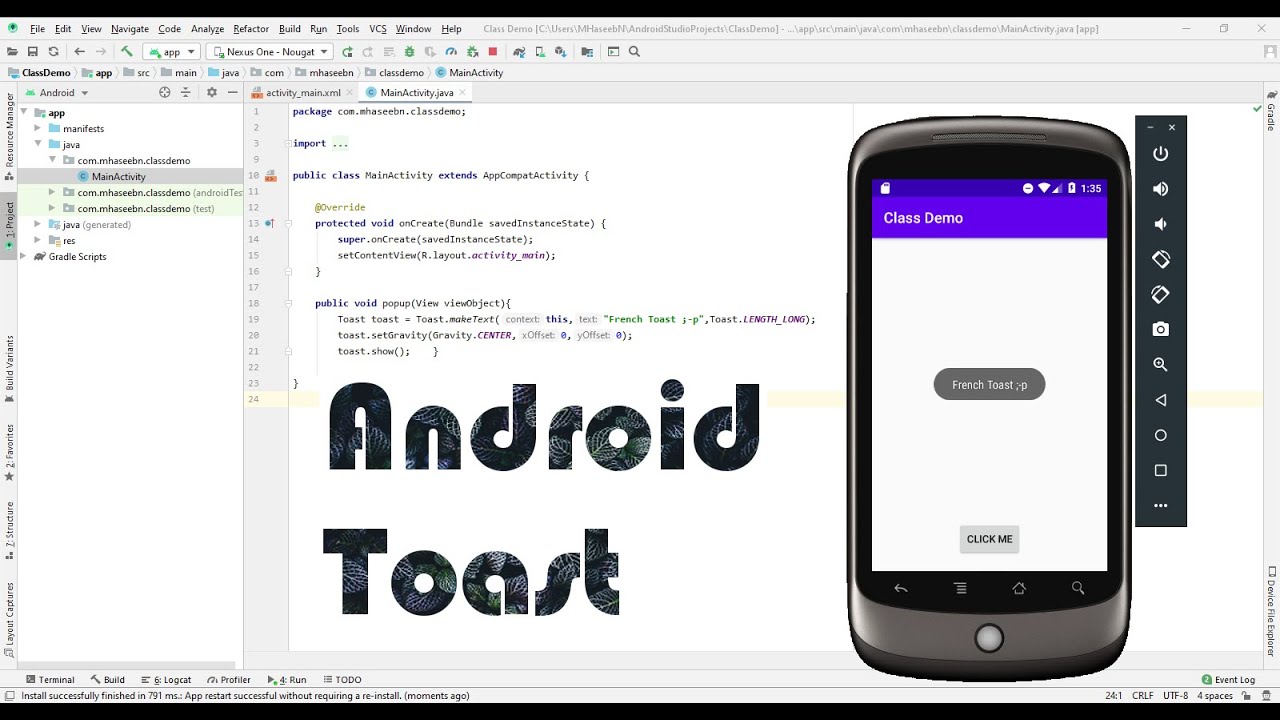The image size is (1280, 720).
Task: Click the Save All disk icon
Action: [33, 52]
